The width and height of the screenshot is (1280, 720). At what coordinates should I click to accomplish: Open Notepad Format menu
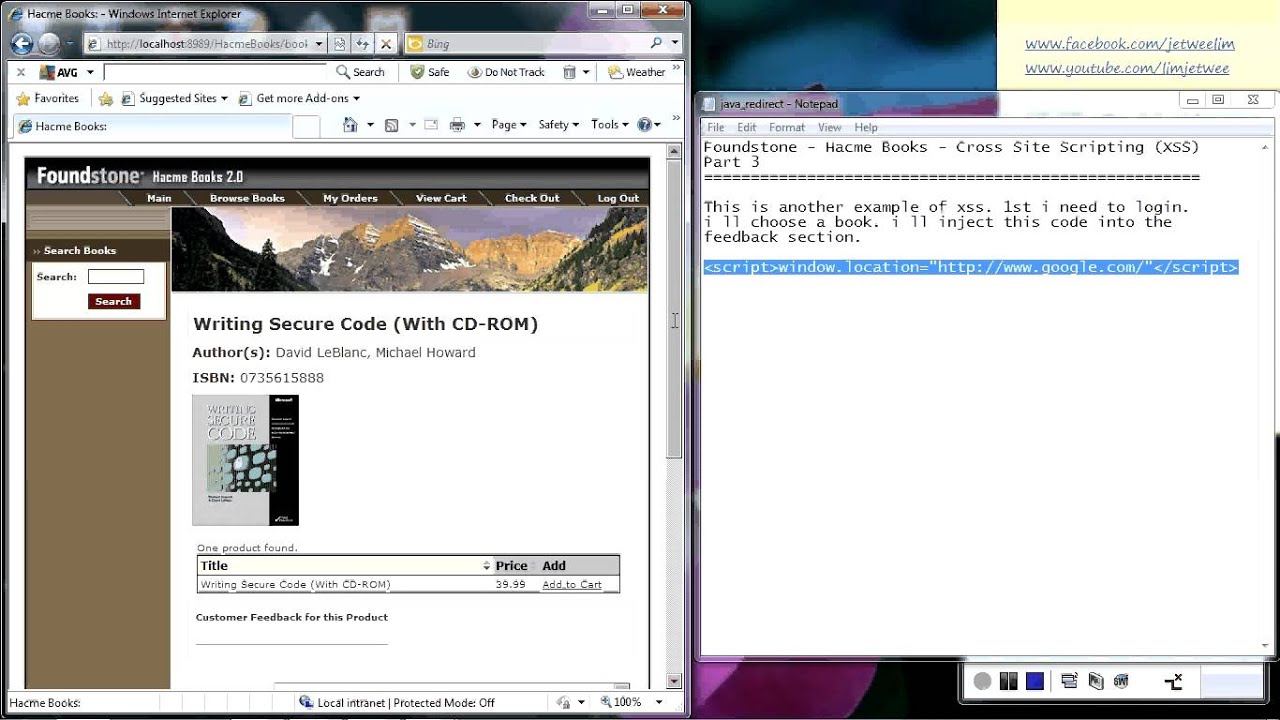787,127
